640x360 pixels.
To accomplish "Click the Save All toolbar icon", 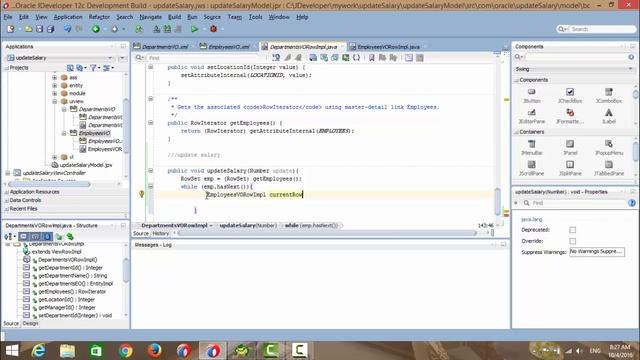I will [50, 29].
